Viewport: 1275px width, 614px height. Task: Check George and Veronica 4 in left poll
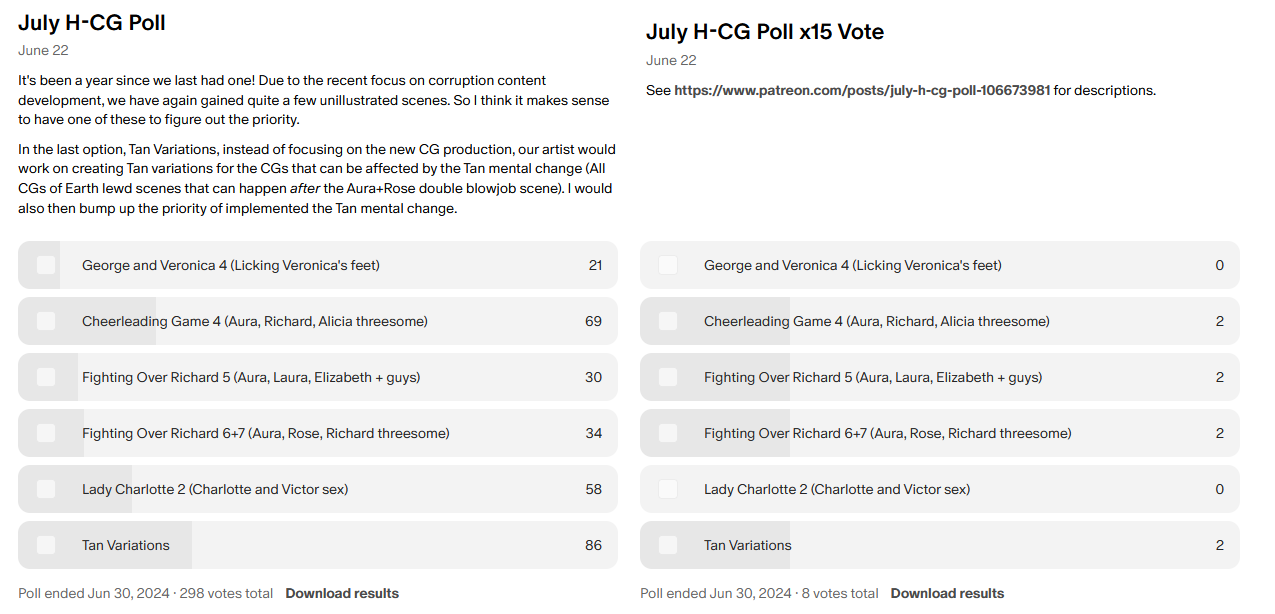(46, 265)
